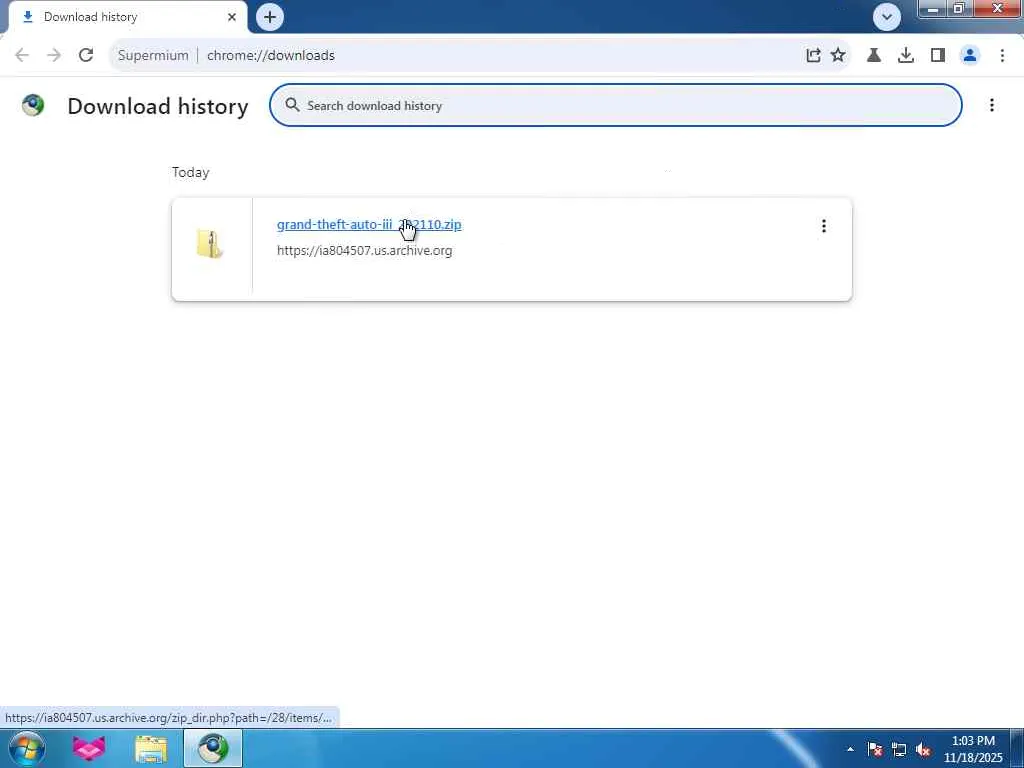Toggle the side panel icon
The width and height of the screenshot is (1024, 768).
click(x=938, y=56)
